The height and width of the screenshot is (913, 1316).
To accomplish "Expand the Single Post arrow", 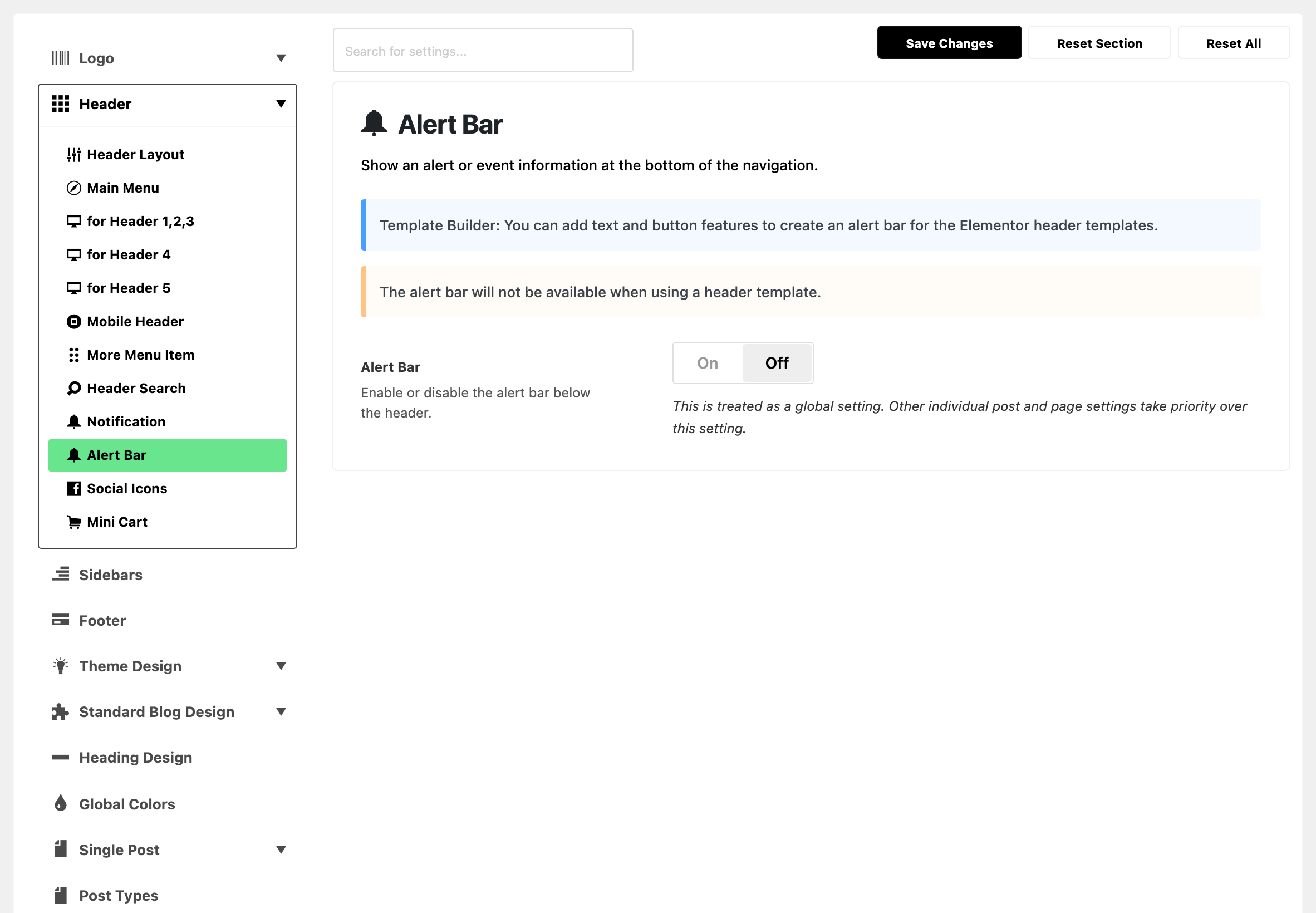I will coord(281,850).
